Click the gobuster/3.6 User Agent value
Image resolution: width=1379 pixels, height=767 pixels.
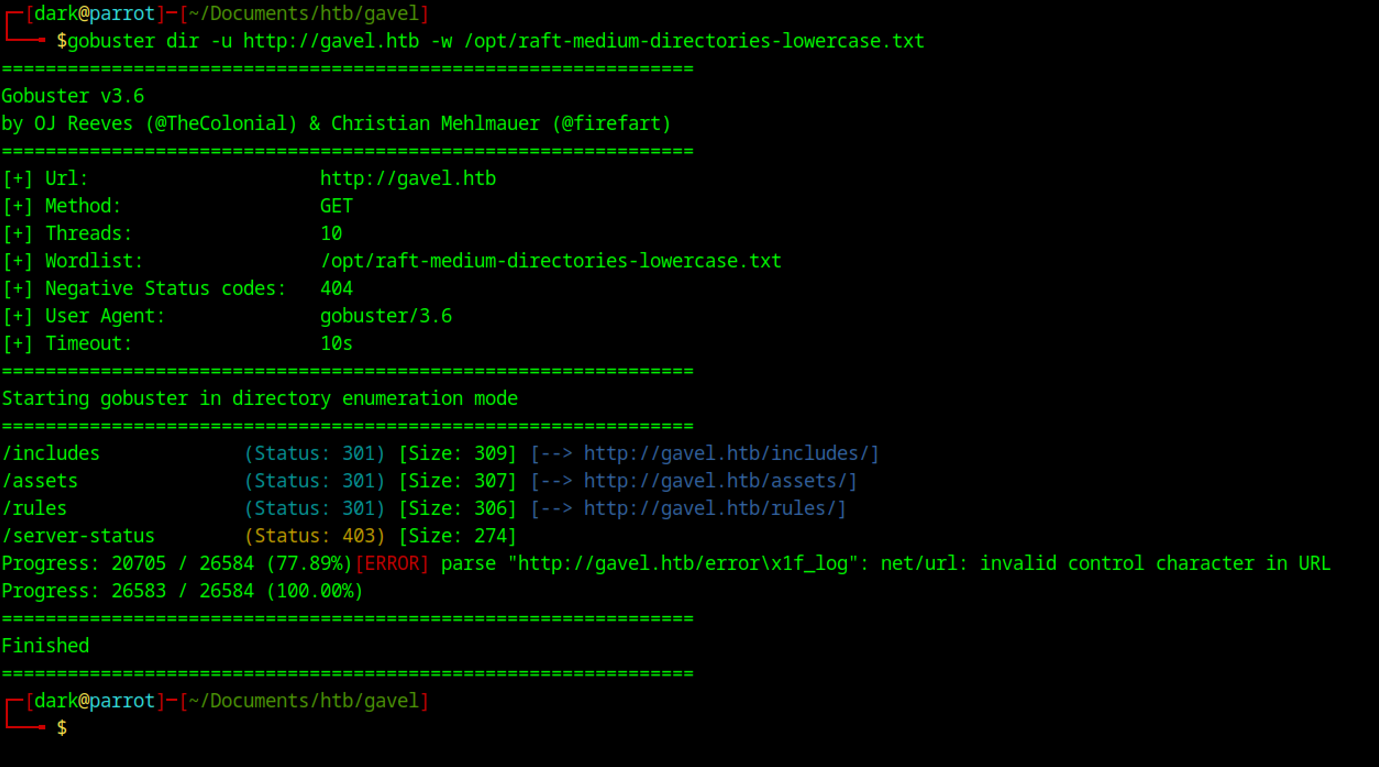pyautogui.click(x=385, y=316)
